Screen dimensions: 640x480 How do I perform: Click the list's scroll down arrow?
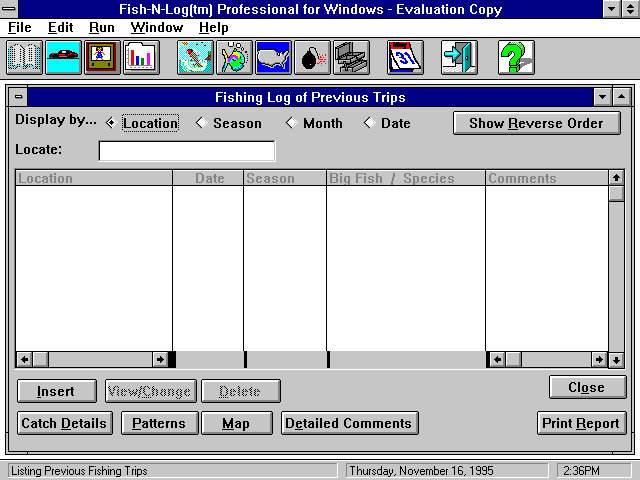click(x=617, y=360)
